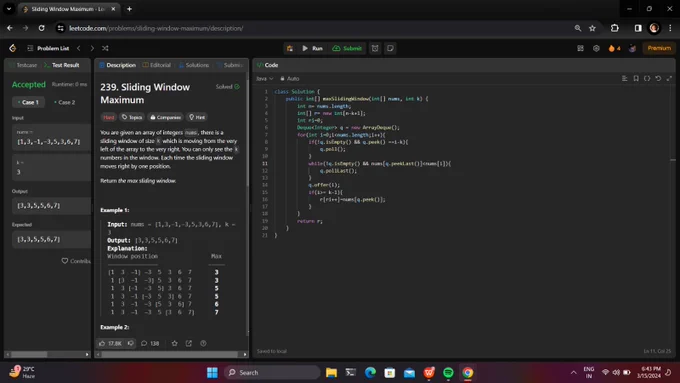Show hidden system tray icons chevron
Image resolution: width=680 pixels, height=383 pixels.
(573, 373)
